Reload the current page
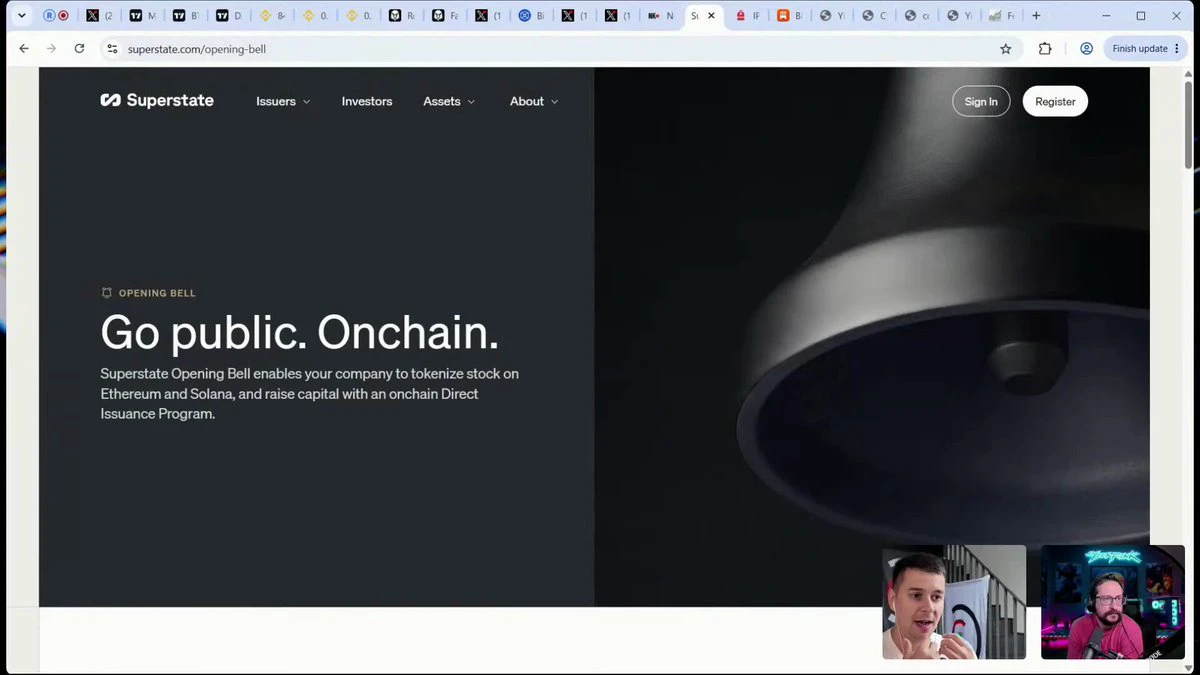This screenshot has height=675, width=1200. click(79, 48)
